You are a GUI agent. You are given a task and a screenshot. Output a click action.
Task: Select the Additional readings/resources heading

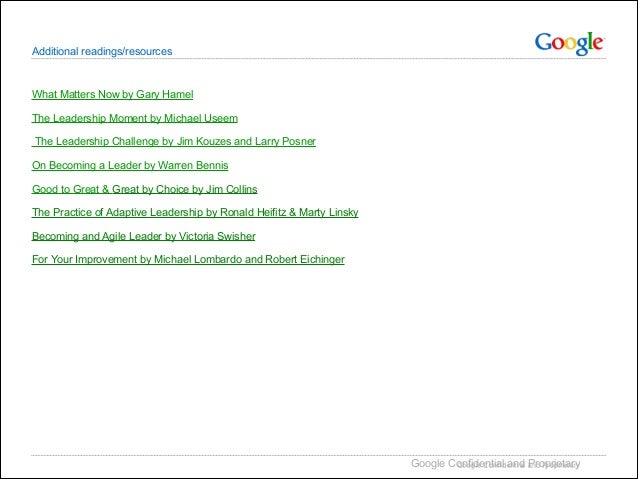click(102, 51)
